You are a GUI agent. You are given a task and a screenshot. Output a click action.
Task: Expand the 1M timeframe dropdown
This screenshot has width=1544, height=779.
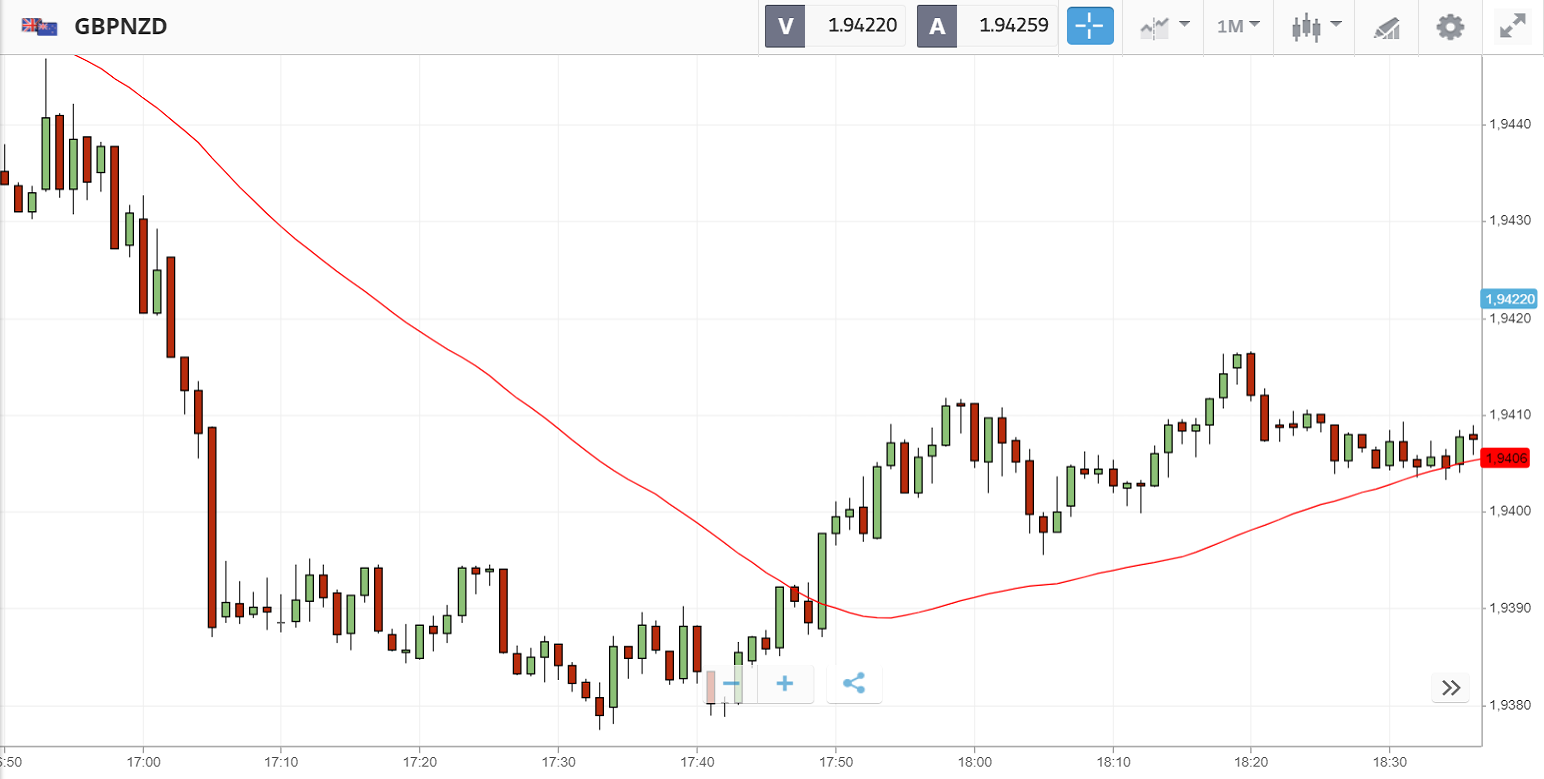(1237, 26)
